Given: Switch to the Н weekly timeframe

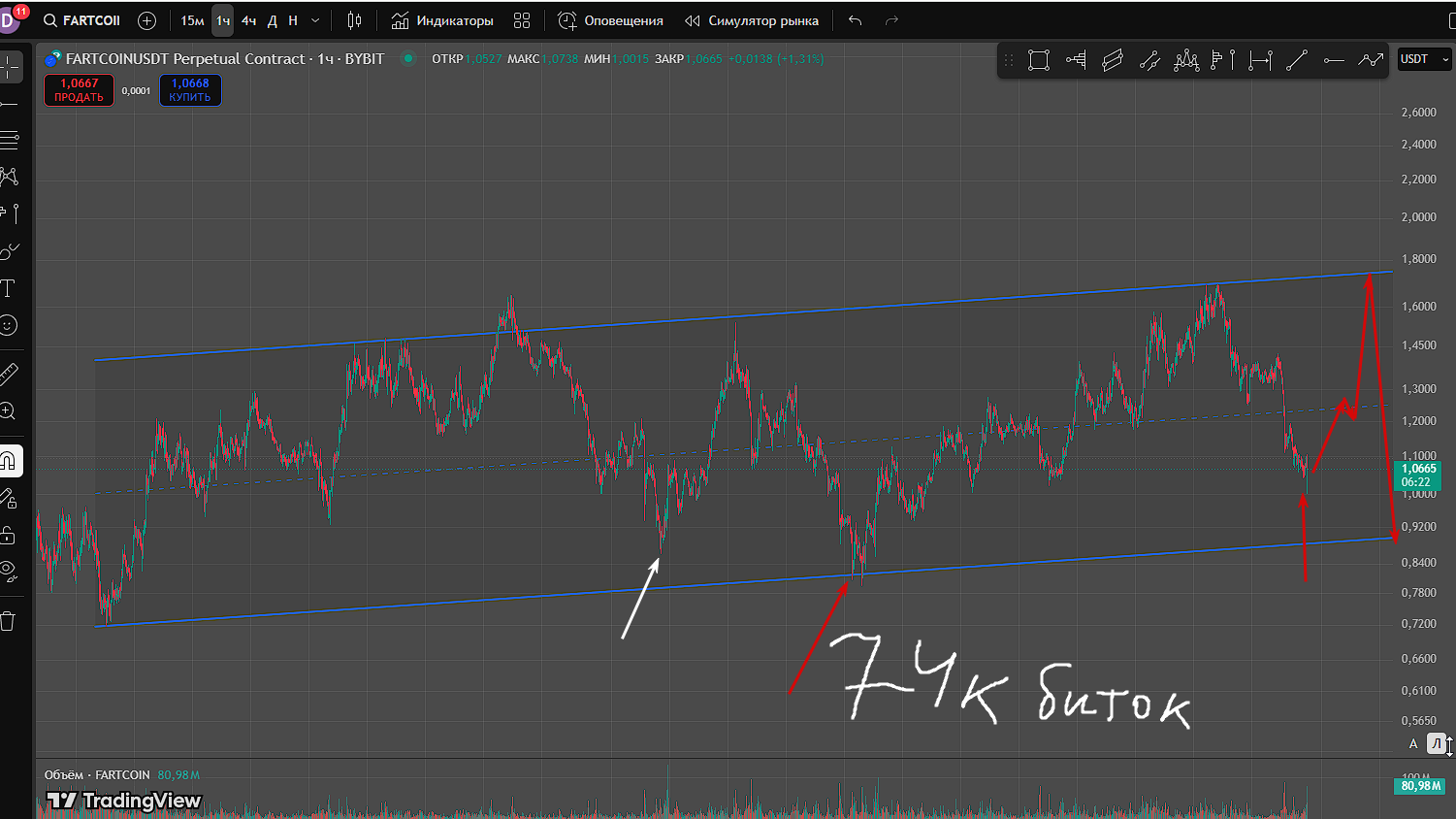Looking at the screenshot, I should tap(293, 20).
